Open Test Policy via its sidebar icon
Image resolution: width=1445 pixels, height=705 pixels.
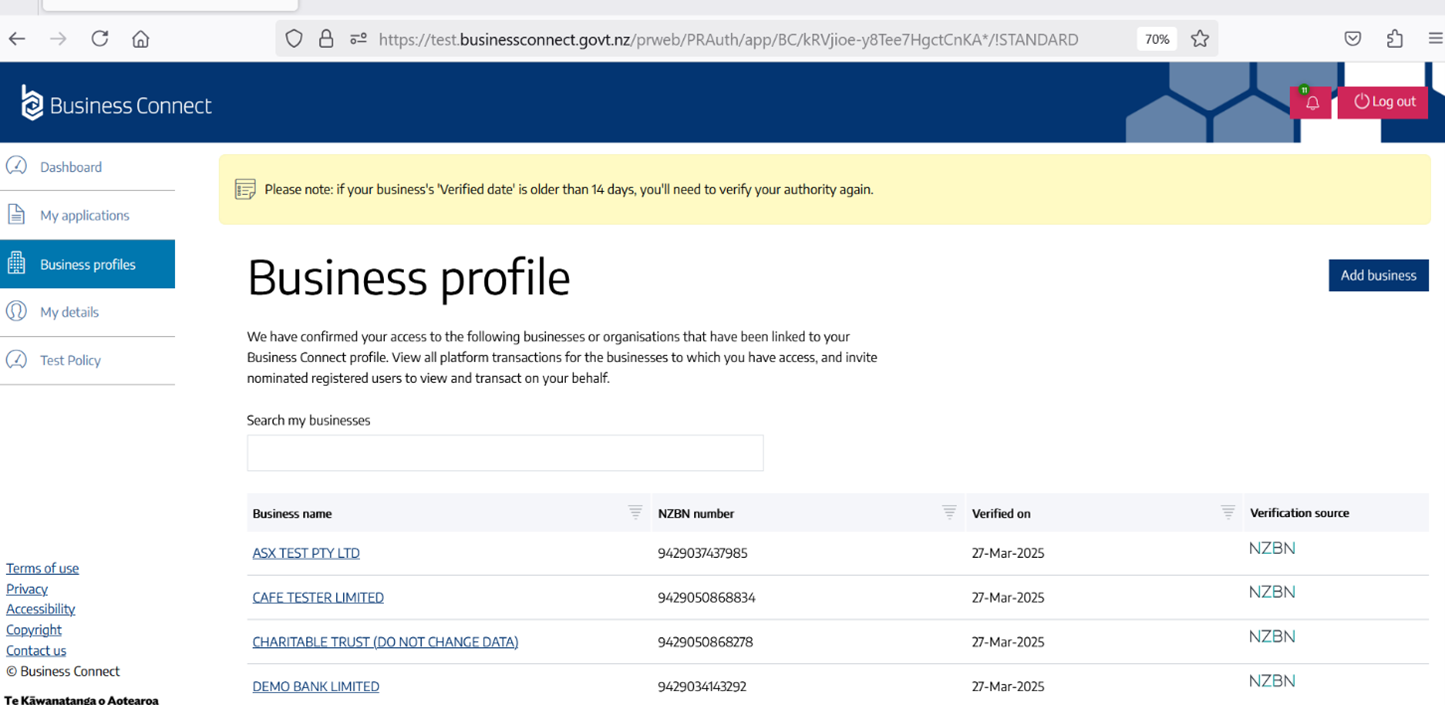[17, 360]
